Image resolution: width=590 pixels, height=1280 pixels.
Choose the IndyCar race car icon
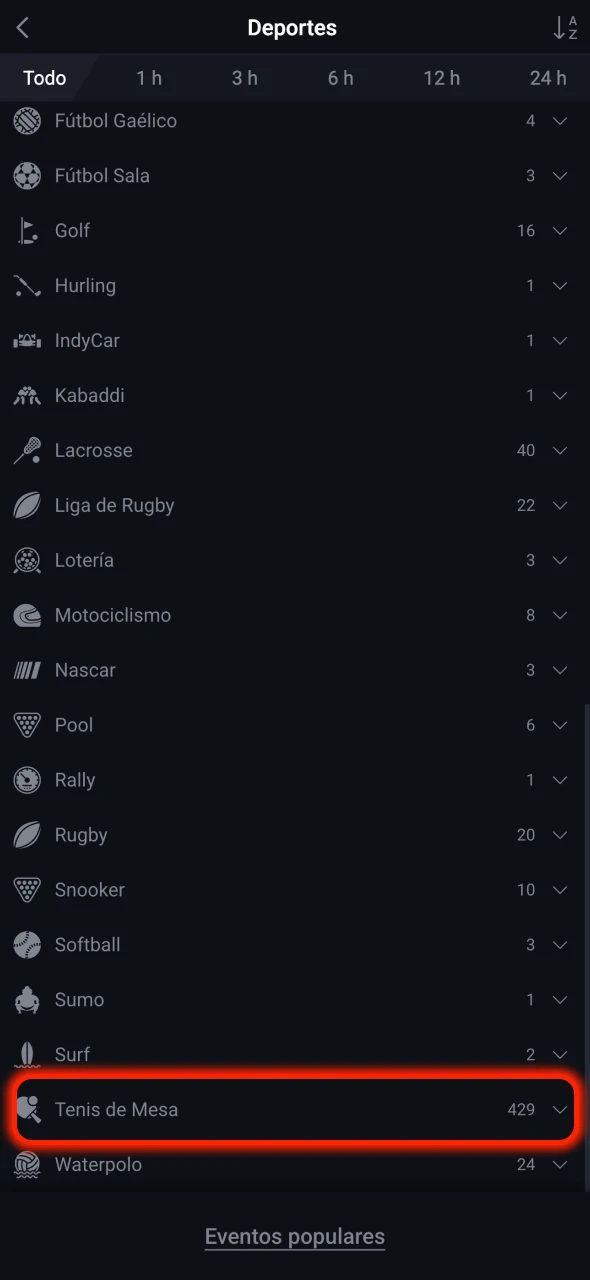[x=27, y=341]
